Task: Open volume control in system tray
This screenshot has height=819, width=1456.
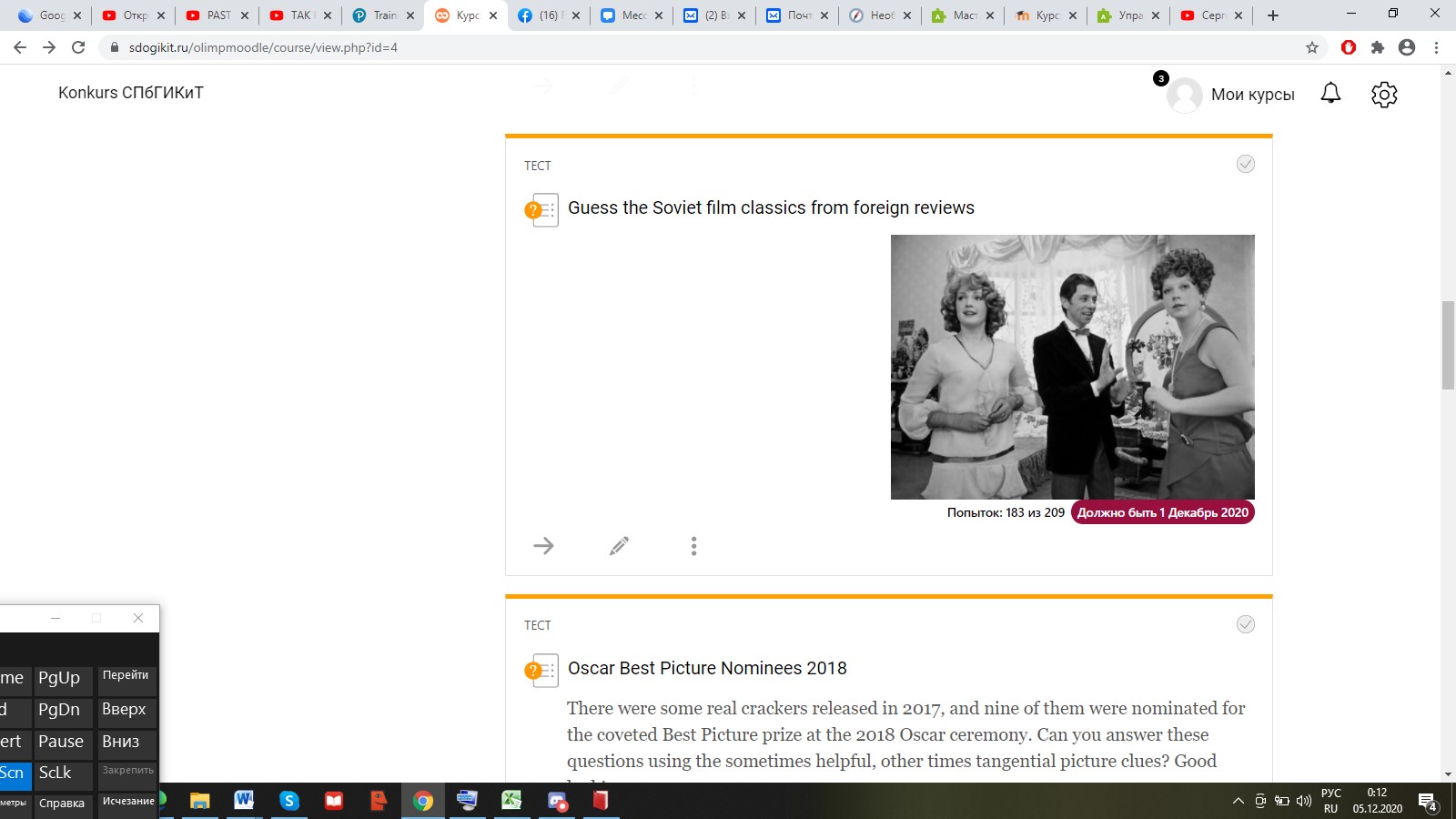Action: [x=1304, y=802]
